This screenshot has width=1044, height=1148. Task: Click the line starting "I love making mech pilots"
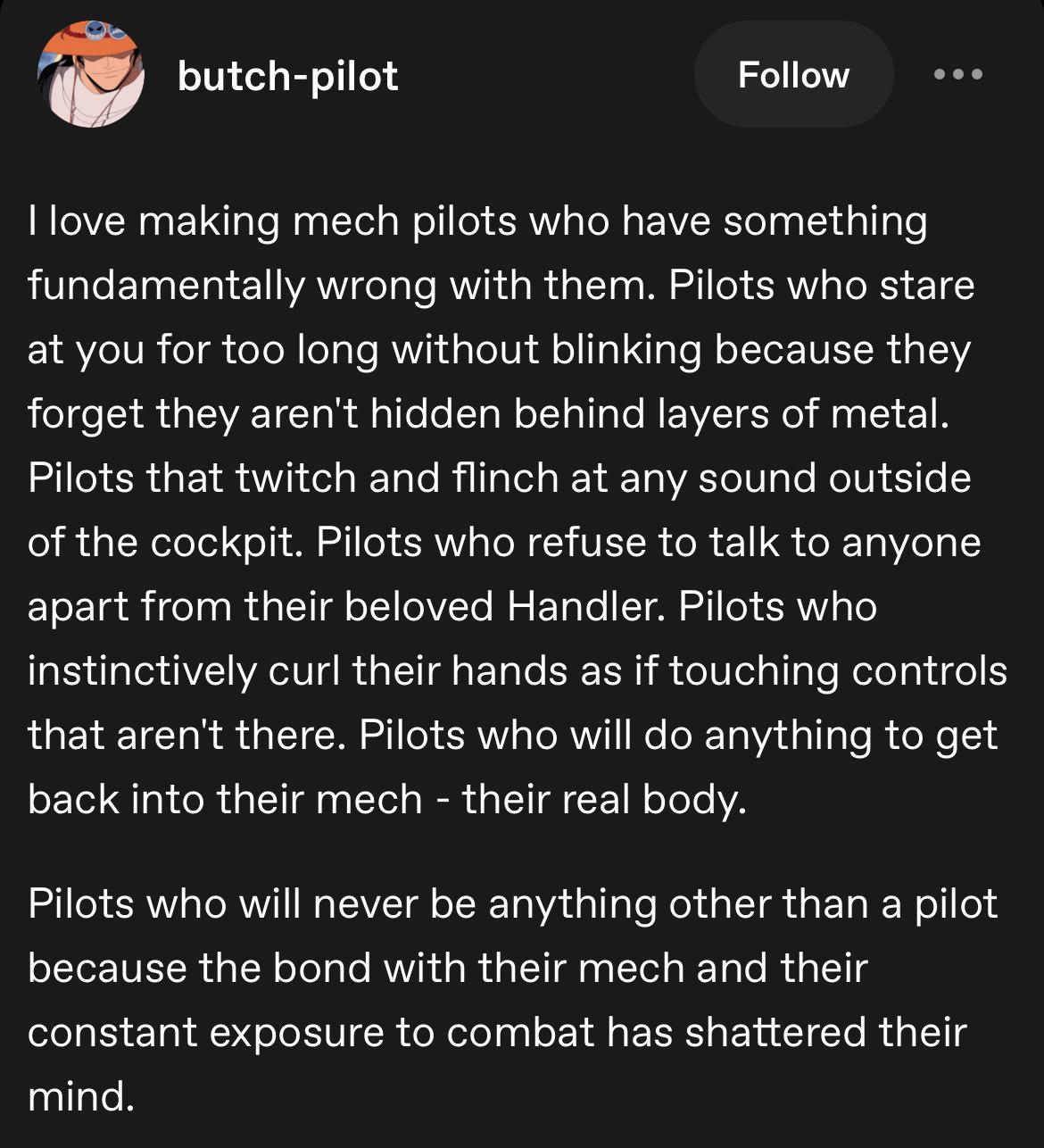[477, 221]
